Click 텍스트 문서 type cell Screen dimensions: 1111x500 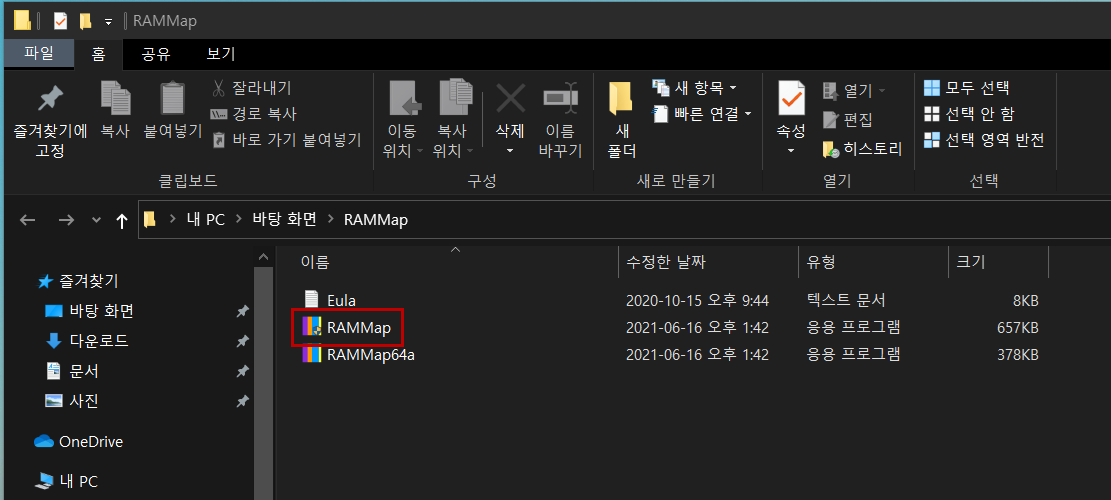click(845, 300)
